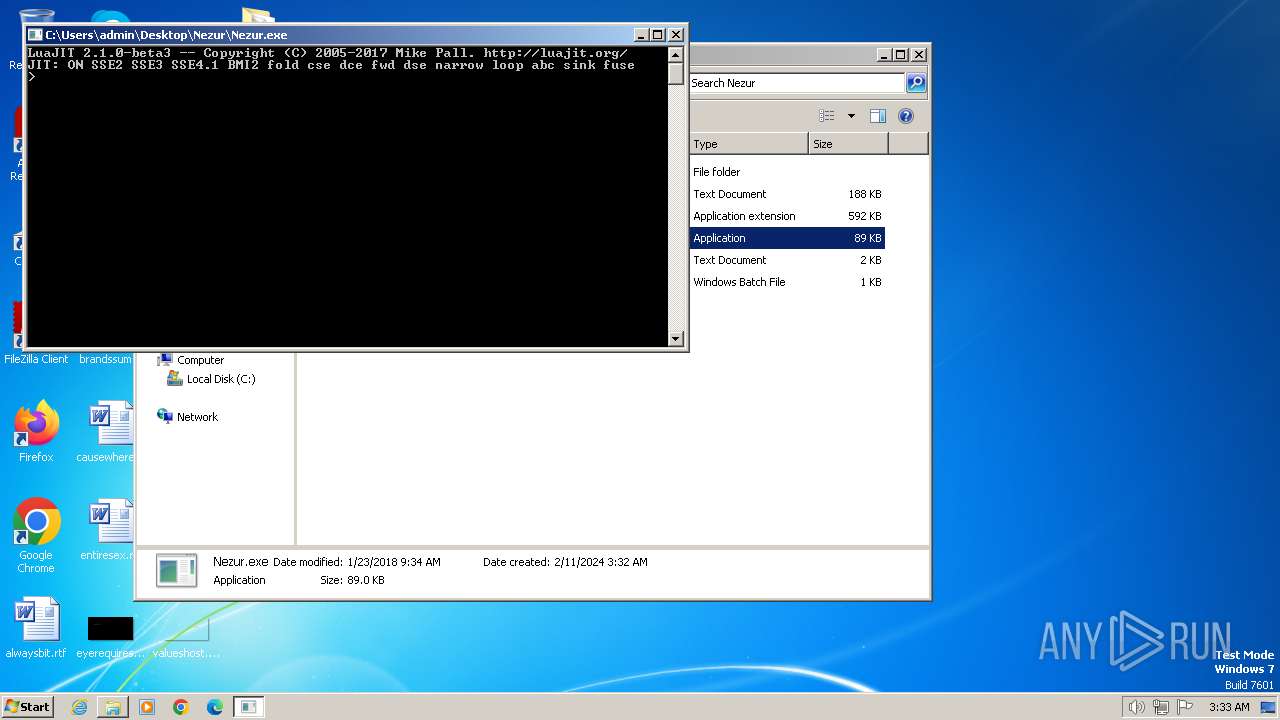This screenshot has height=720, width=1280.
Task: Select the 188 KB Text Document row
Action: [787, 194]
